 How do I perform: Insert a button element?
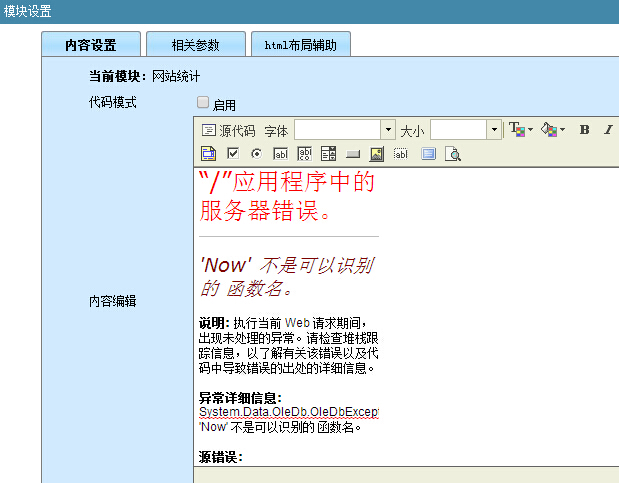point(353,154)
